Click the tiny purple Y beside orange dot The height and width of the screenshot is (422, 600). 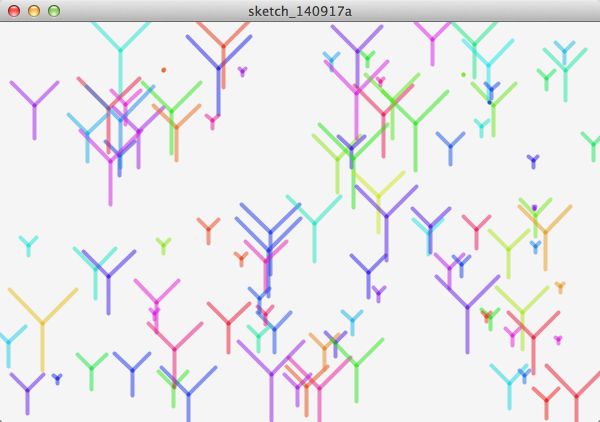coord(242,72)
